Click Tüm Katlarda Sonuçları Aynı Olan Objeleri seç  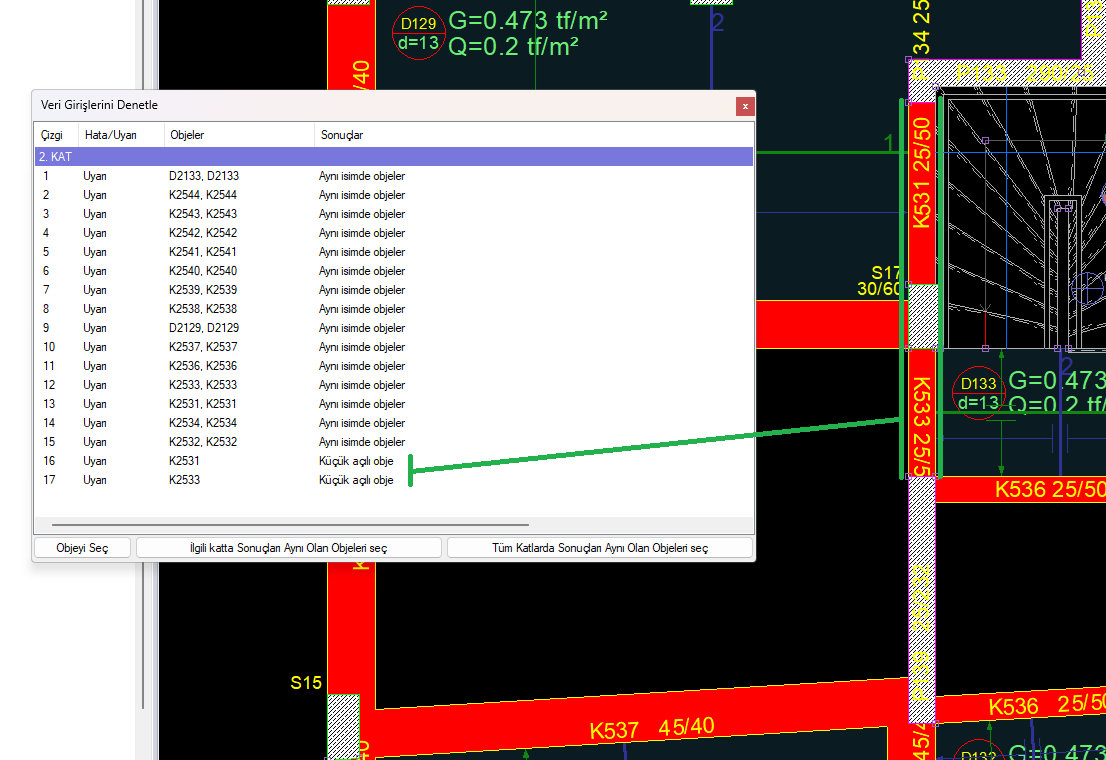(x=600, y=548)
